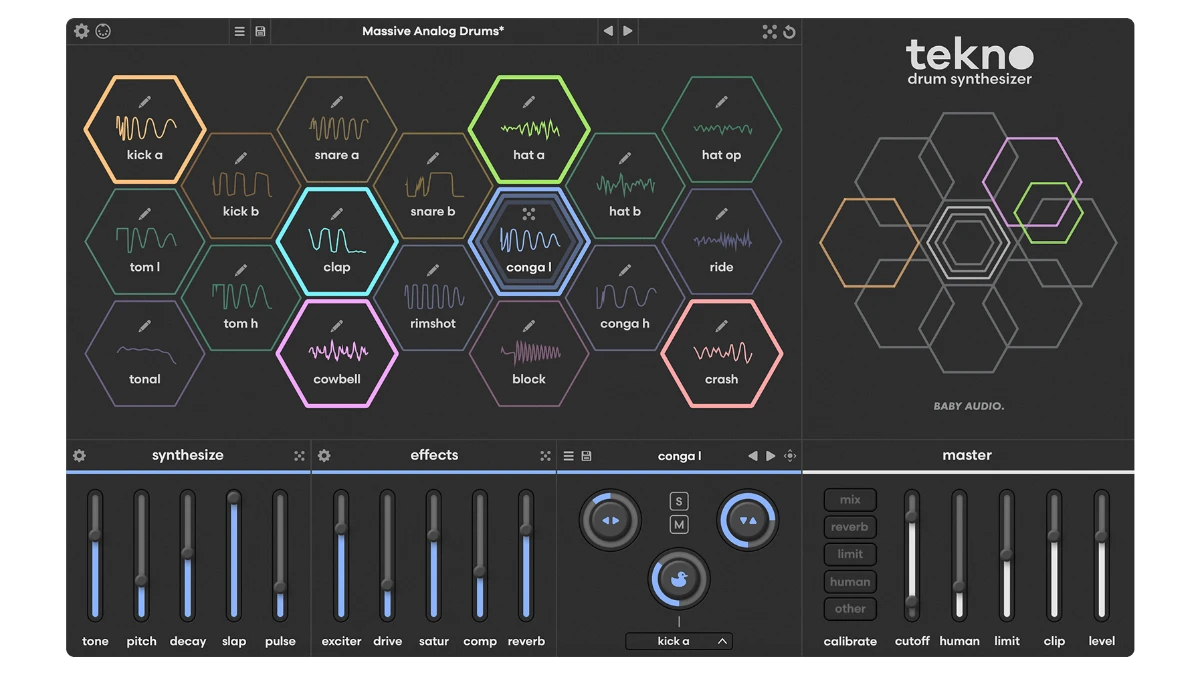This screenshot has width=1200, height=675.
Task: Select the synthesize section header
Action: tap(188, 455)
